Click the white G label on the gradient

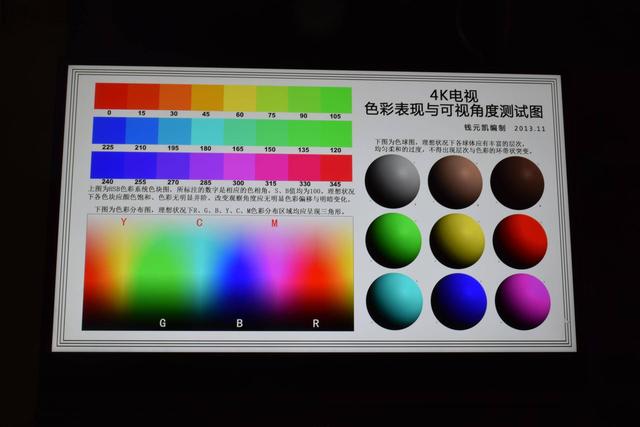tap(162, 323)
